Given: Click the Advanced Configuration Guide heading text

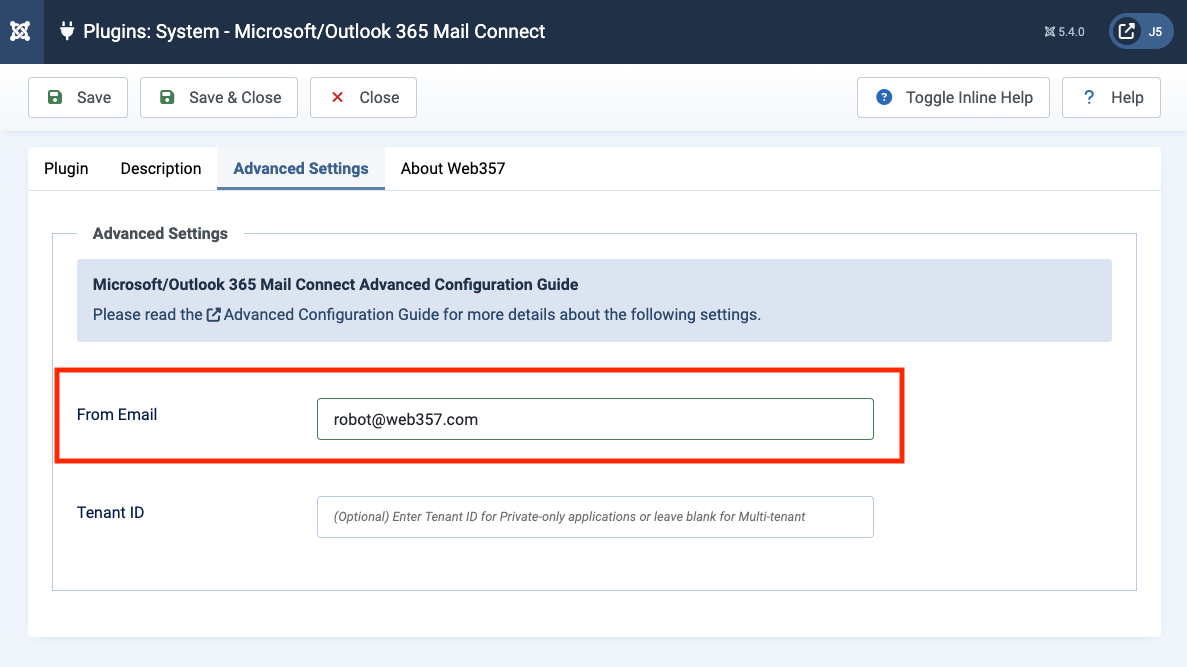Looking at the screenshot, I should (335, 285).
